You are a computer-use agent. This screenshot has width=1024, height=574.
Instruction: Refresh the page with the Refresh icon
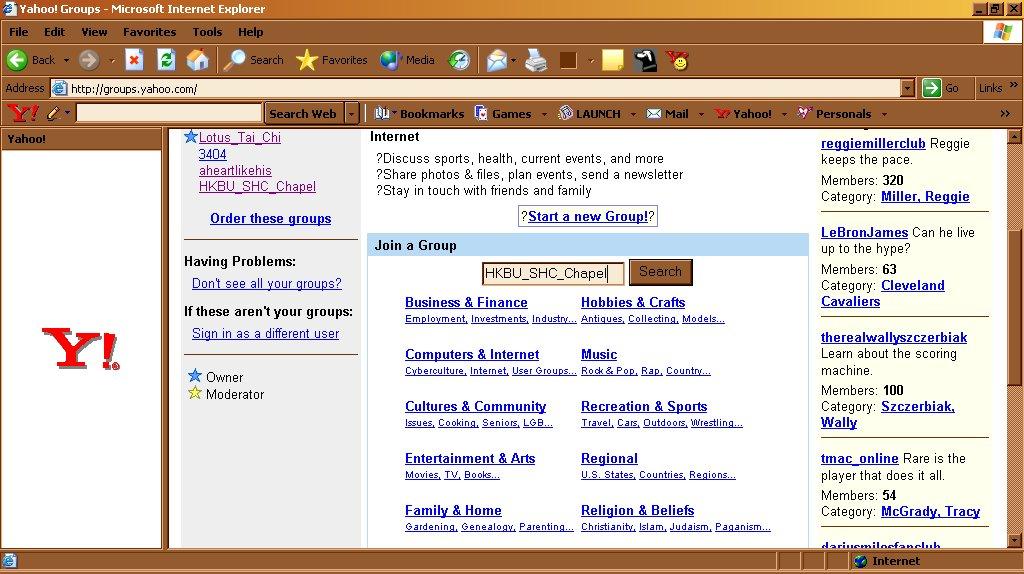coord(167,60)
